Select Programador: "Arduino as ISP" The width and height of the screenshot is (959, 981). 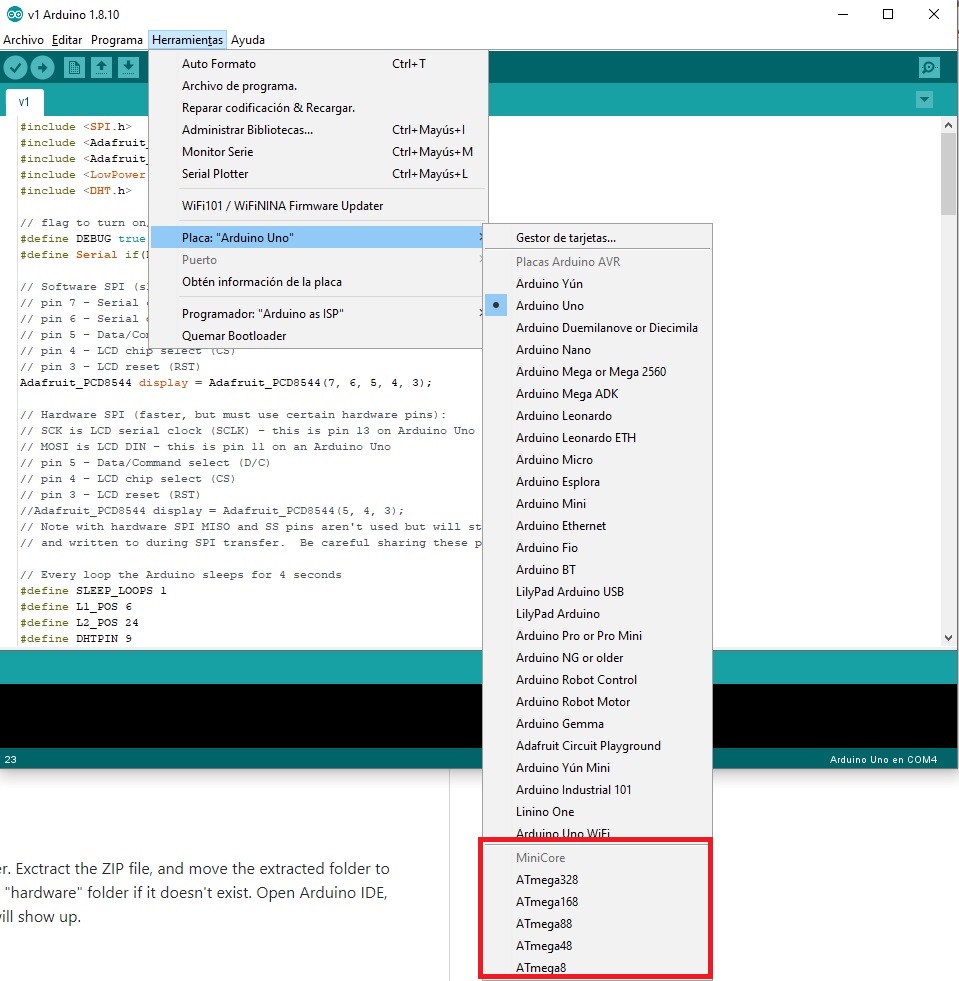[318, 313]
